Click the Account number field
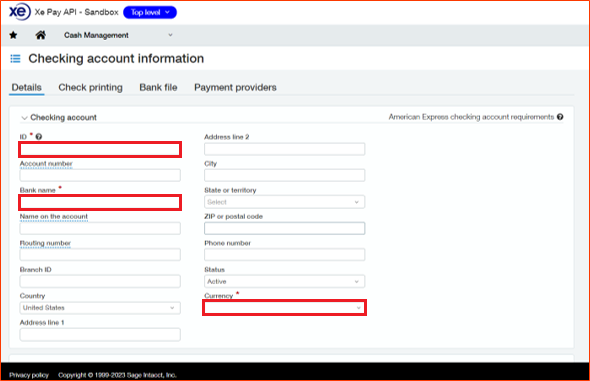 pyautogui.click(x=100, y=175)
